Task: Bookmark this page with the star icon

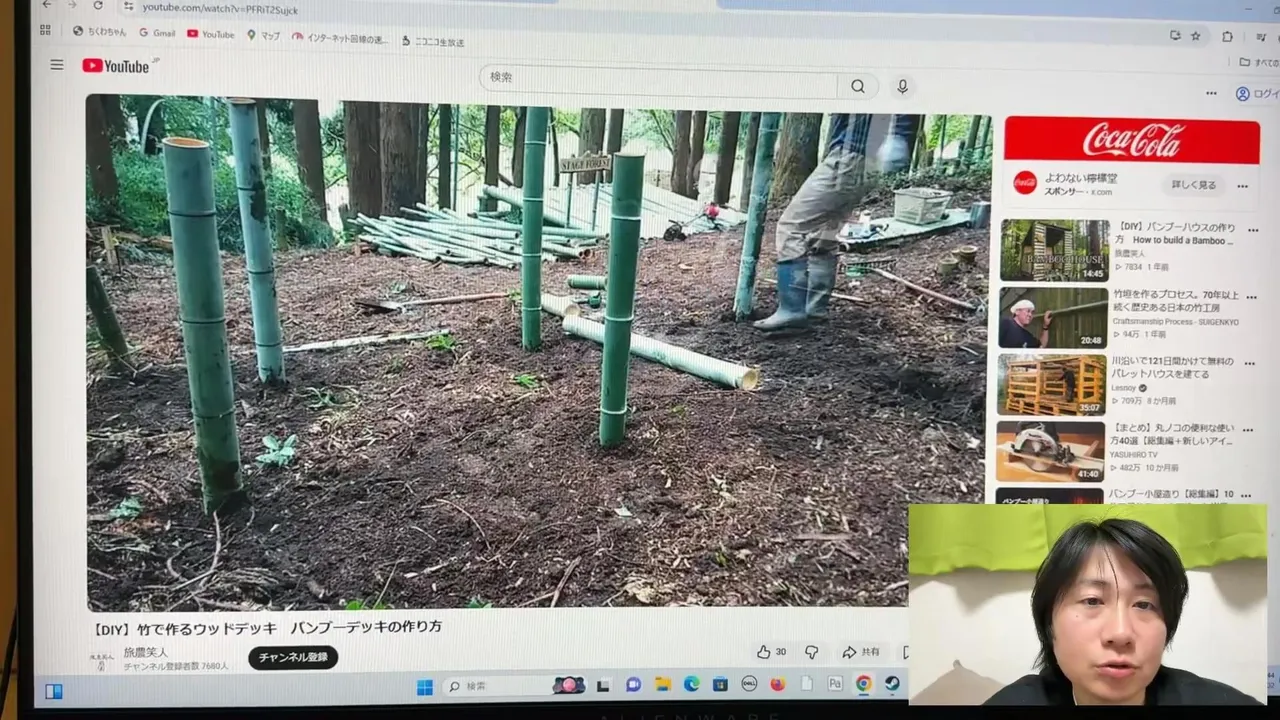Action: tap(1196, 36)
